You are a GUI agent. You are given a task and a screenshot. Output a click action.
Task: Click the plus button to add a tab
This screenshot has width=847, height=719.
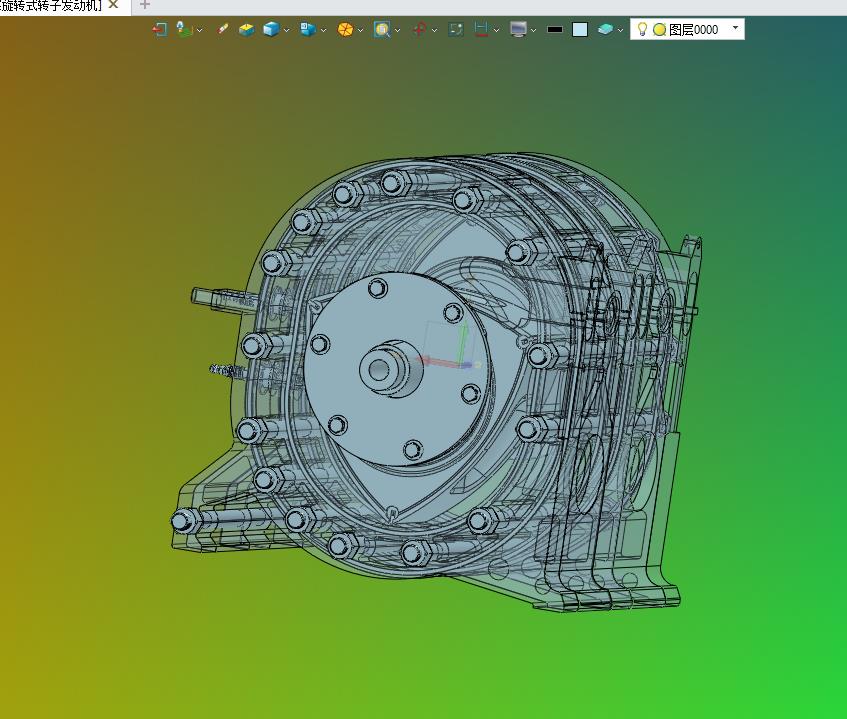pos(144,5)
